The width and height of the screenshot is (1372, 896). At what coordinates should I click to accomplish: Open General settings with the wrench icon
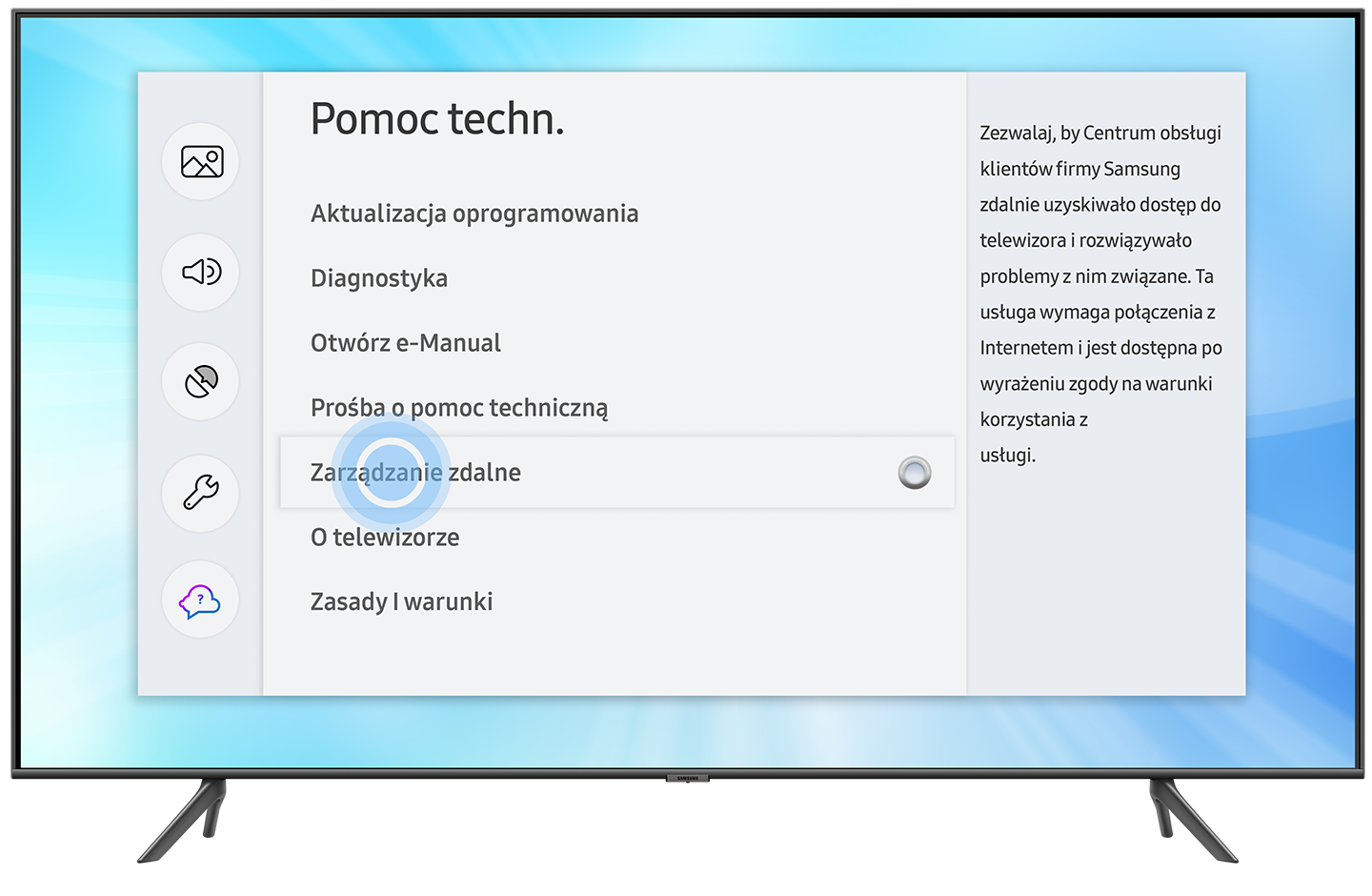[x=200, y=493]
